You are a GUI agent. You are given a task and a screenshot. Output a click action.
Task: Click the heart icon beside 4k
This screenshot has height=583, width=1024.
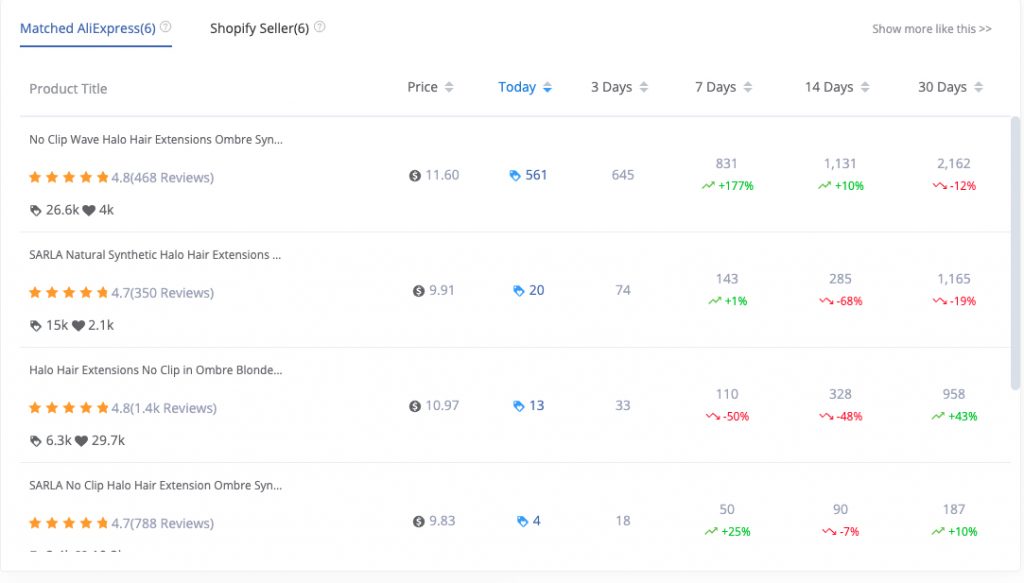tap(89, 210)
